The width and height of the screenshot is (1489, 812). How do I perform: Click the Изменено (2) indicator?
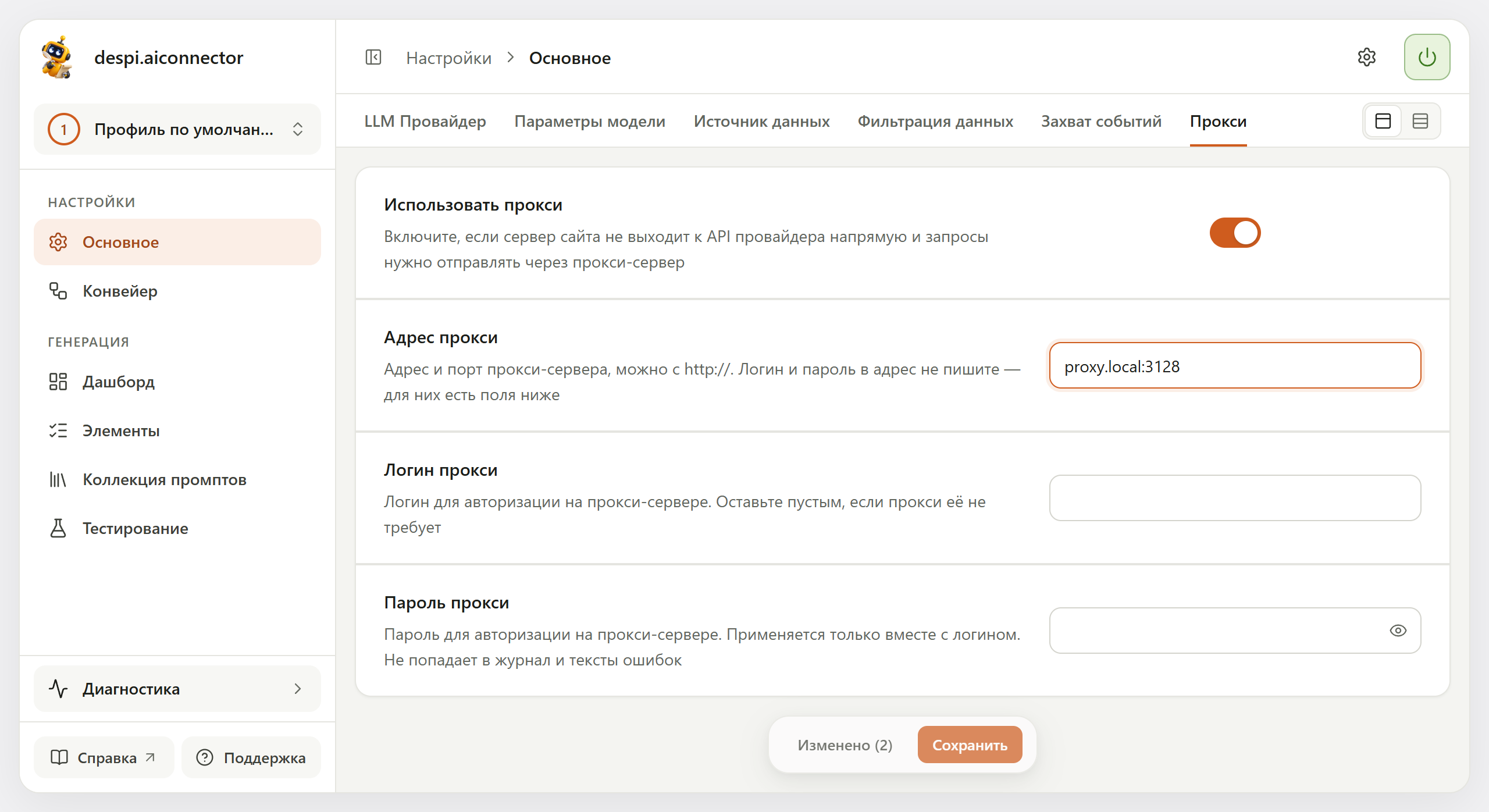click(845, 745)
